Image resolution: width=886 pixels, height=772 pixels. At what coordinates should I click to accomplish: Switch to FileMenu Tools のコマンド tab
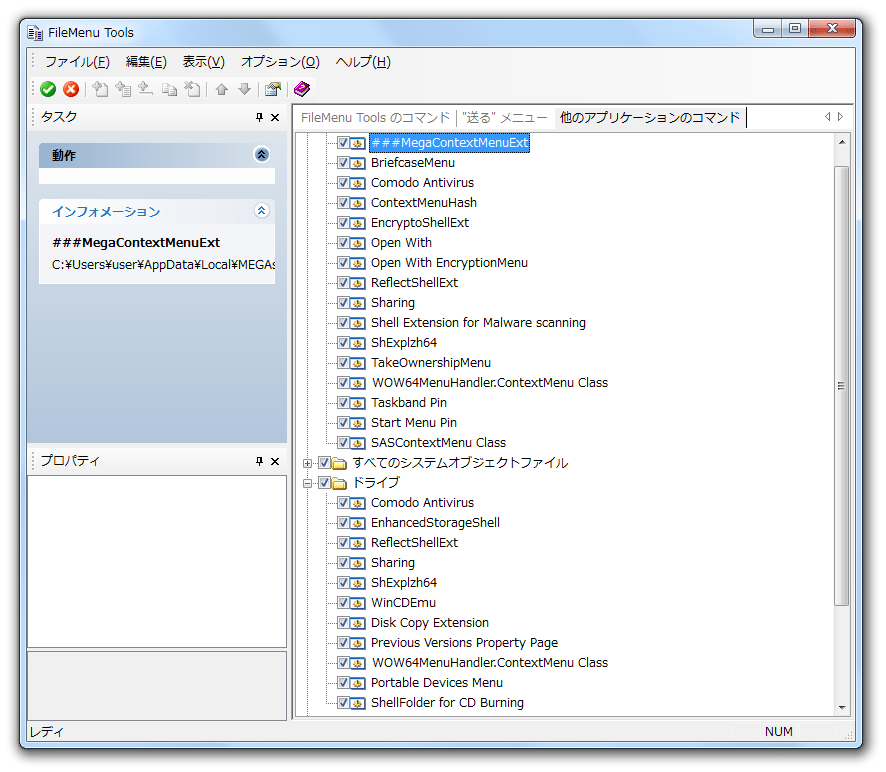point(375,118)
